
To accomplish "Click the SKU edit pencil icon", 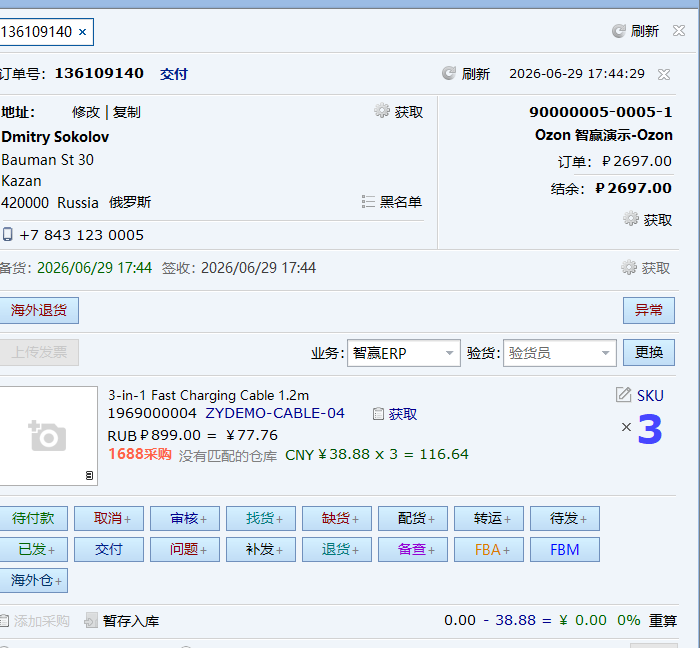I will click(623, 395).
